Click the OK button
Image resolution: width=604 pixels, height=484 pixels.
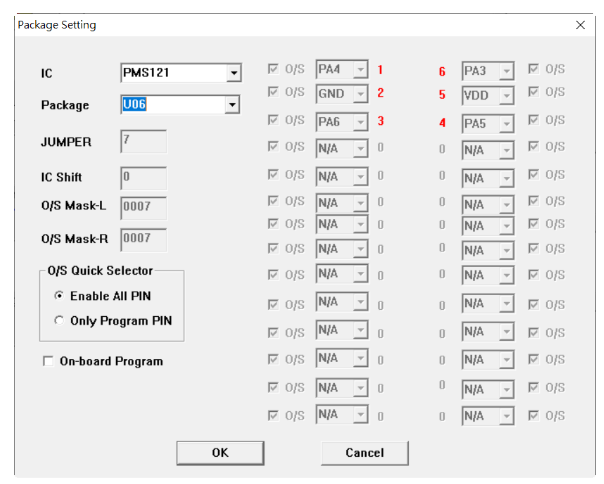[x=220, y=453]
